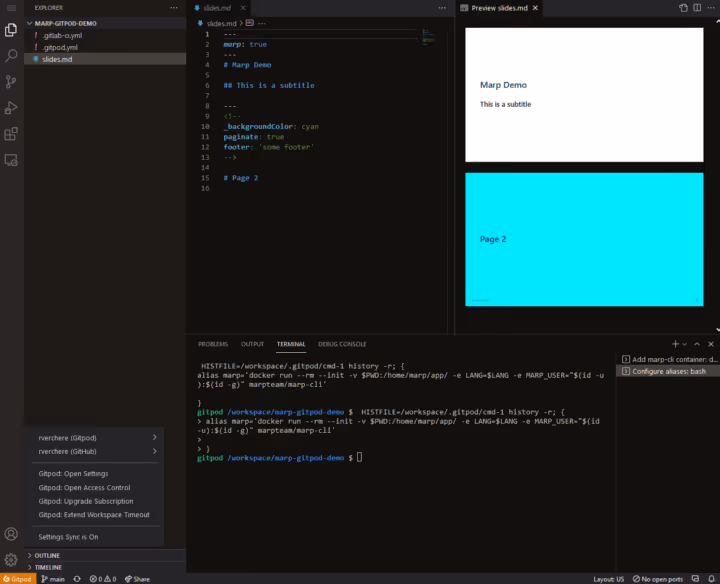Expand the OUTLINE section
The height and width of the screenshot is (584, 720).
click(47, 555)
